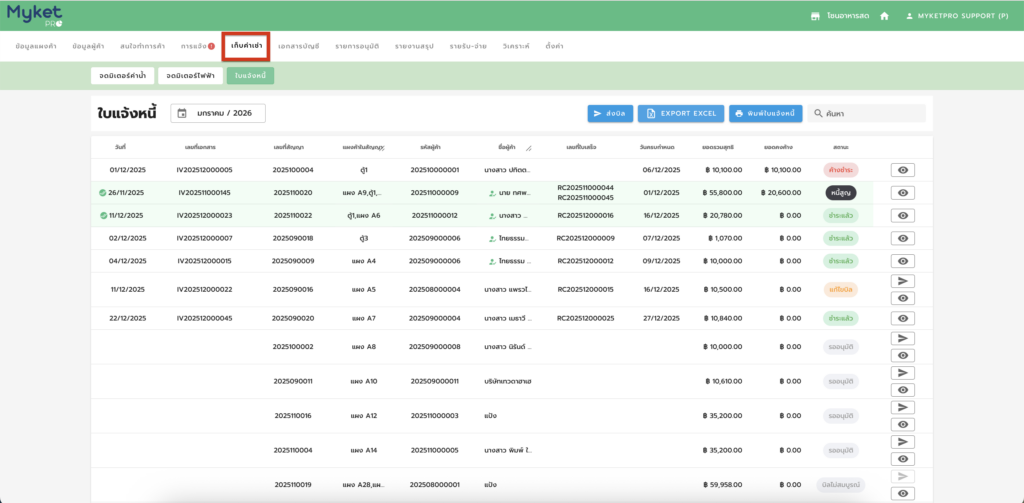Click the calendar icon in the month picker
The height and width of the screenshot is (503, 1024).
click(182, 113)
